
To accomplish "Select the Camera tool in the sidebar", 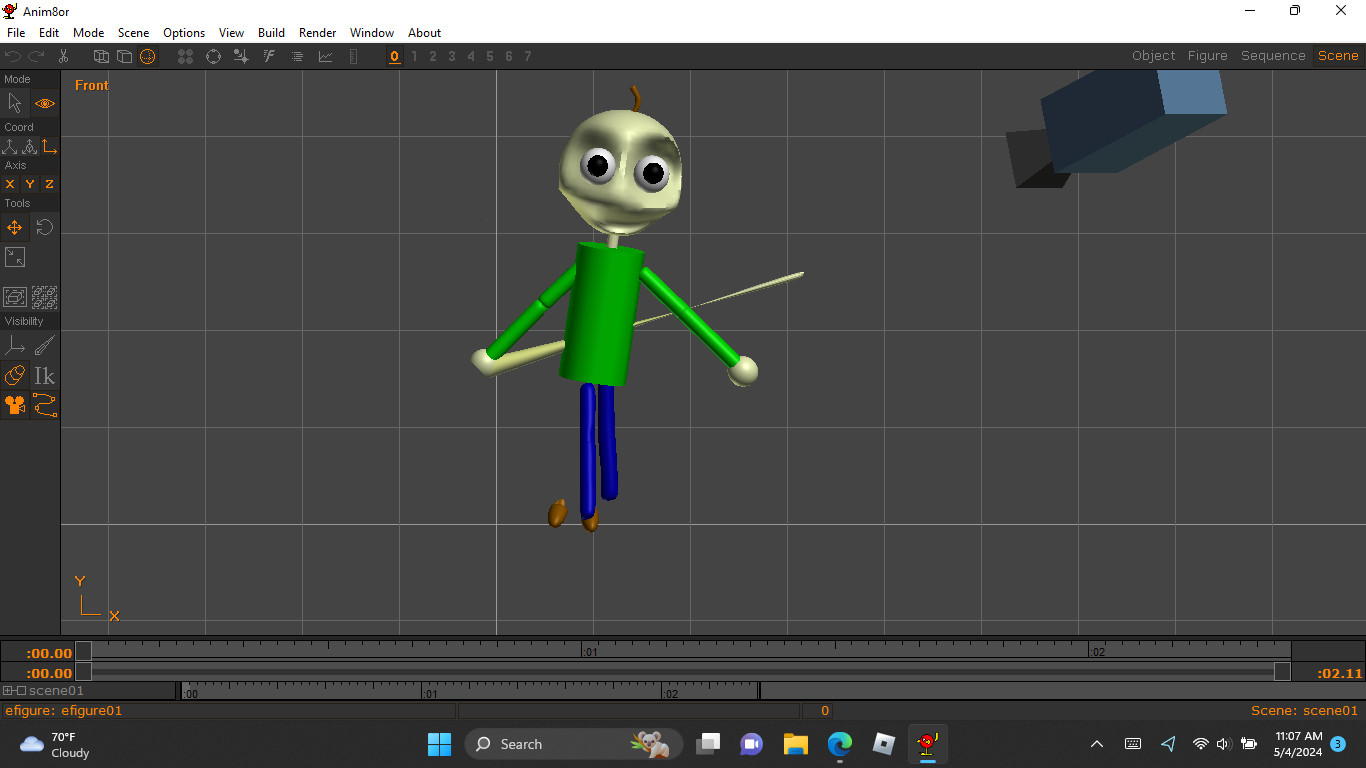I will pos(14,405).
